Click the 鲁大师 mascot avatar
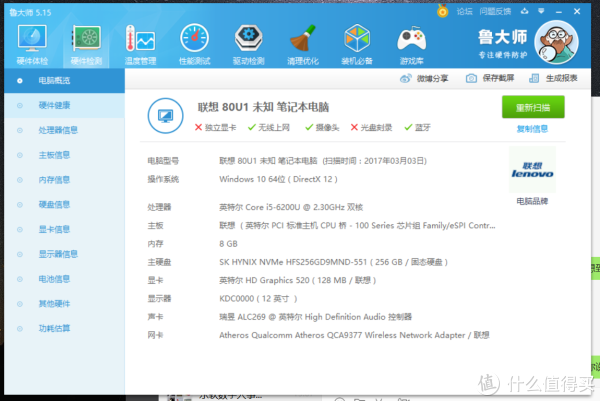The image size is (600, 401). pos(556,42)
